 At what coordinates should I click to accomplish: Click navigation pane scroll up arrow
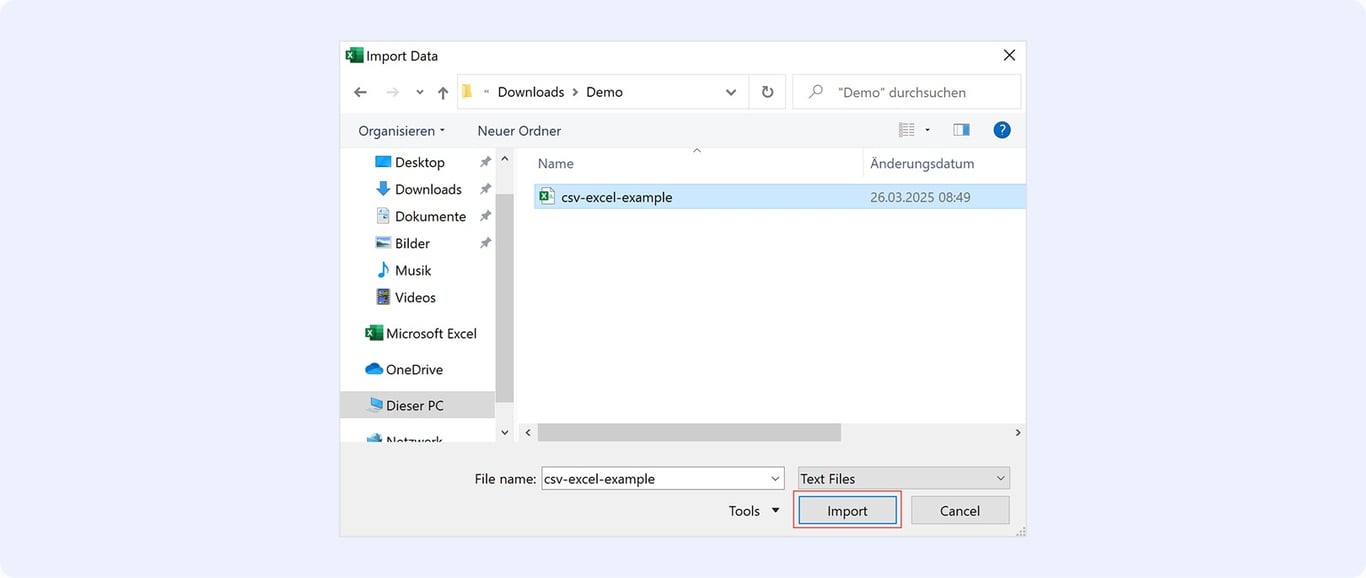(x=504, y=159)
